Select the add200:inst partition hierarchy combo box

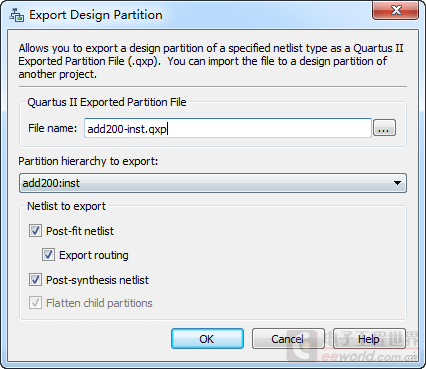point(213,183)
